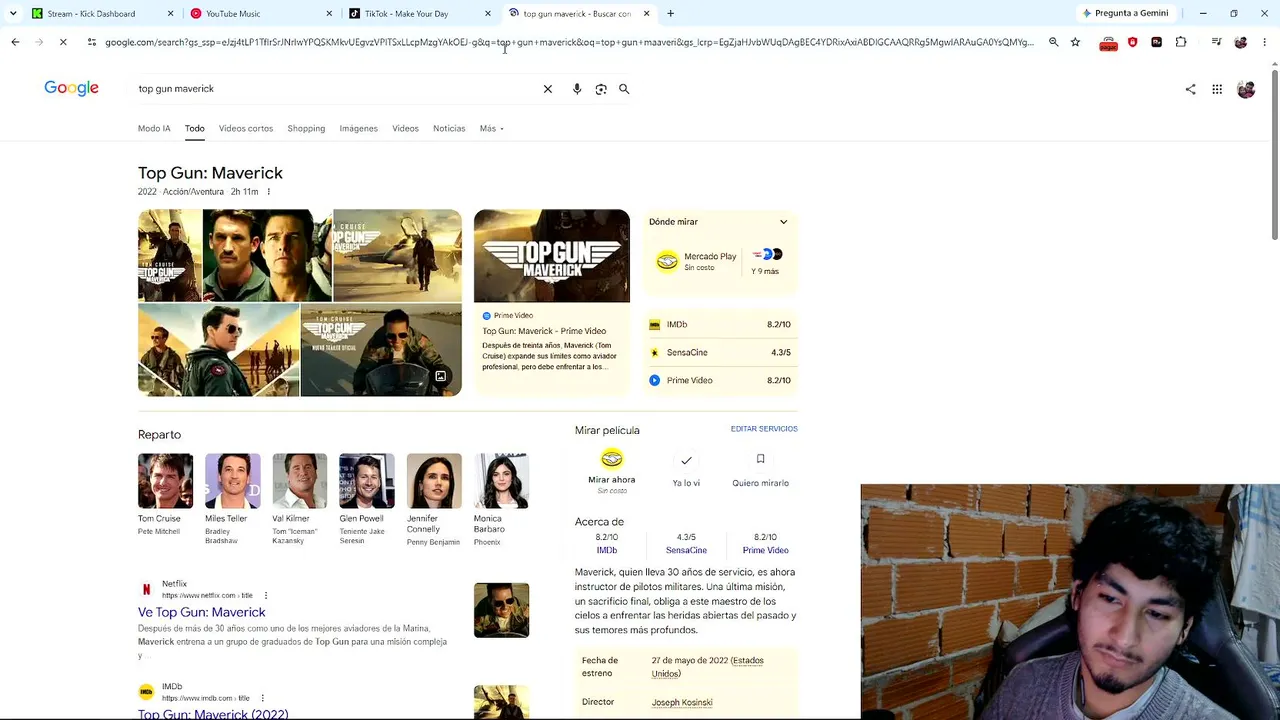Image resolution: width=1280 pixels, height=720 pixels.
Task: Open the browser zoom indicator icon
Action: point(1053,42)
